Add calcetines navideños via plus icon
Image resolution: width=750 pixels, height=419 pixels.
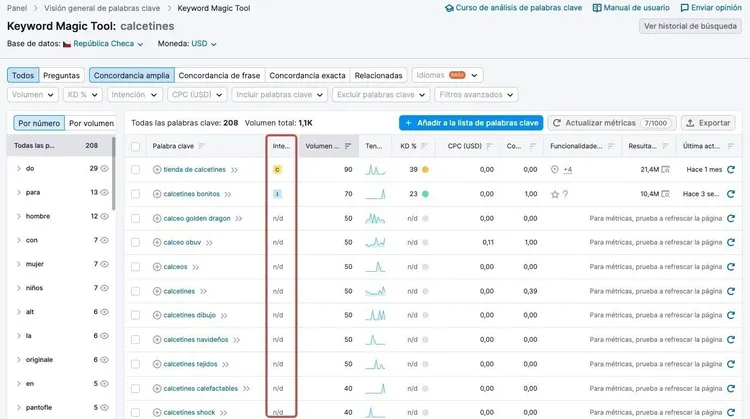[x=157, y=340]
